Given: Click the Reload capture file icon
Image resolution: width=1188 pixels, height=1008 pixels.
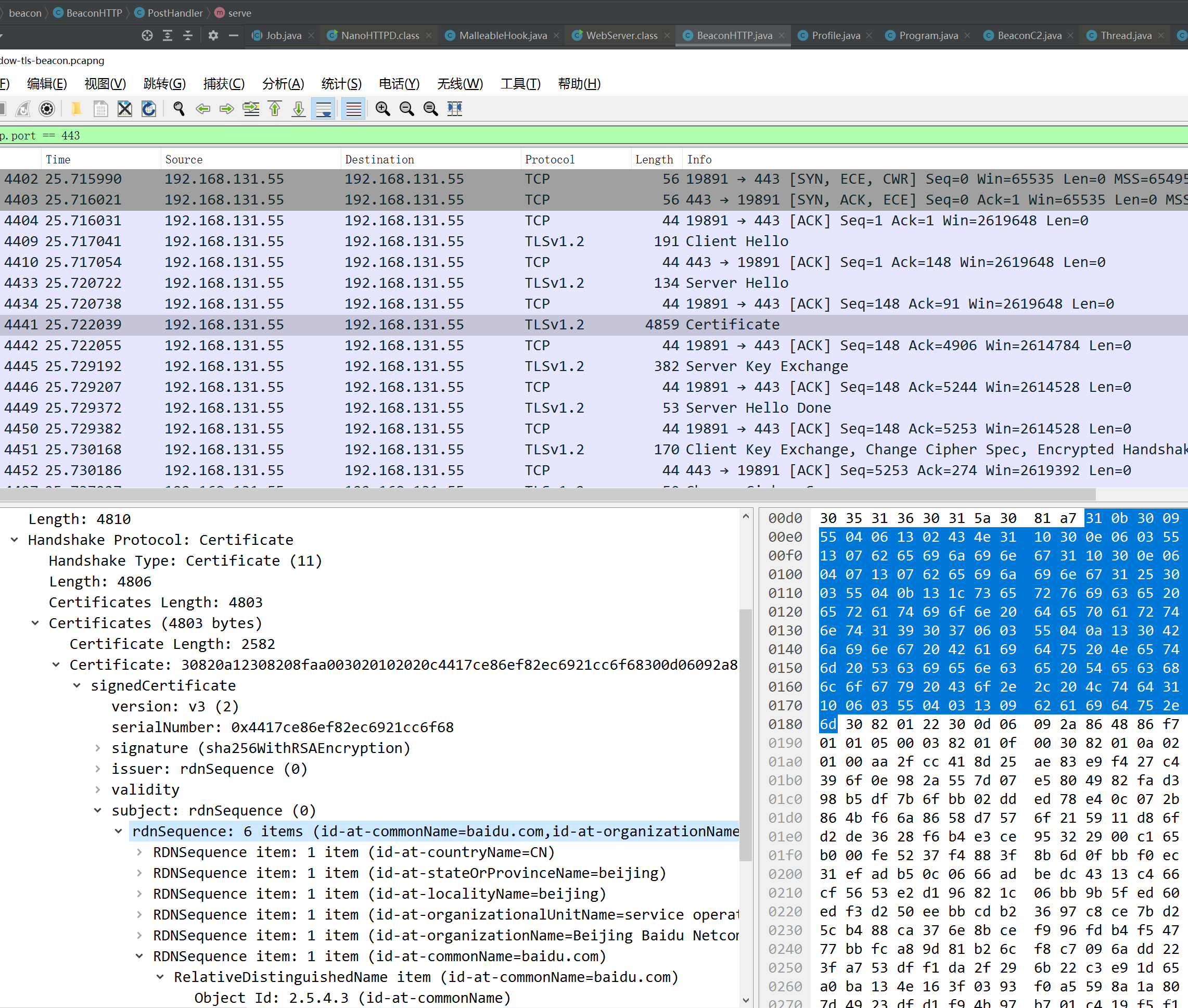Looking at the screenshot, I should (149, 109).
